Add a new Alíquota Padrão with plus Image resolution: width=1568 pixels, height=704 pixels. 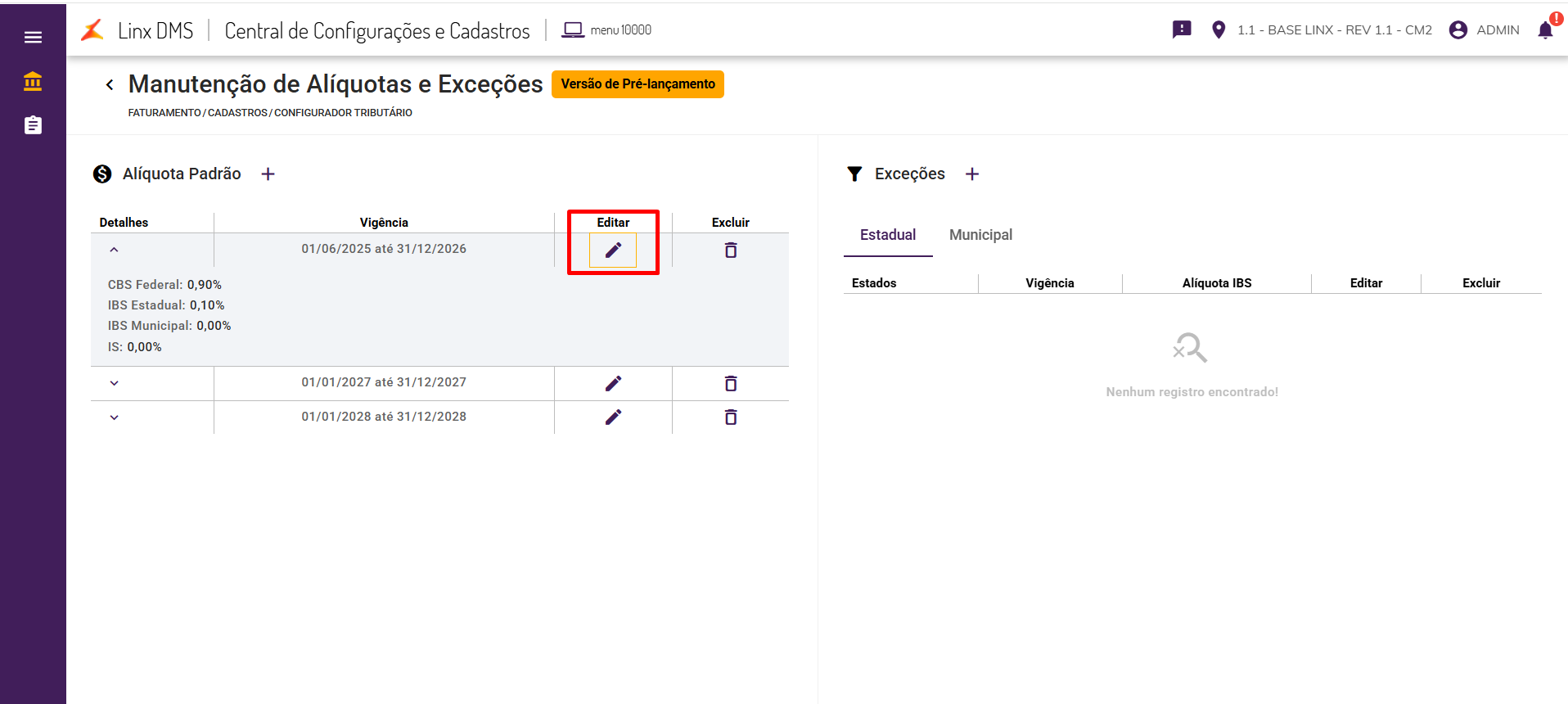[268, 174]
